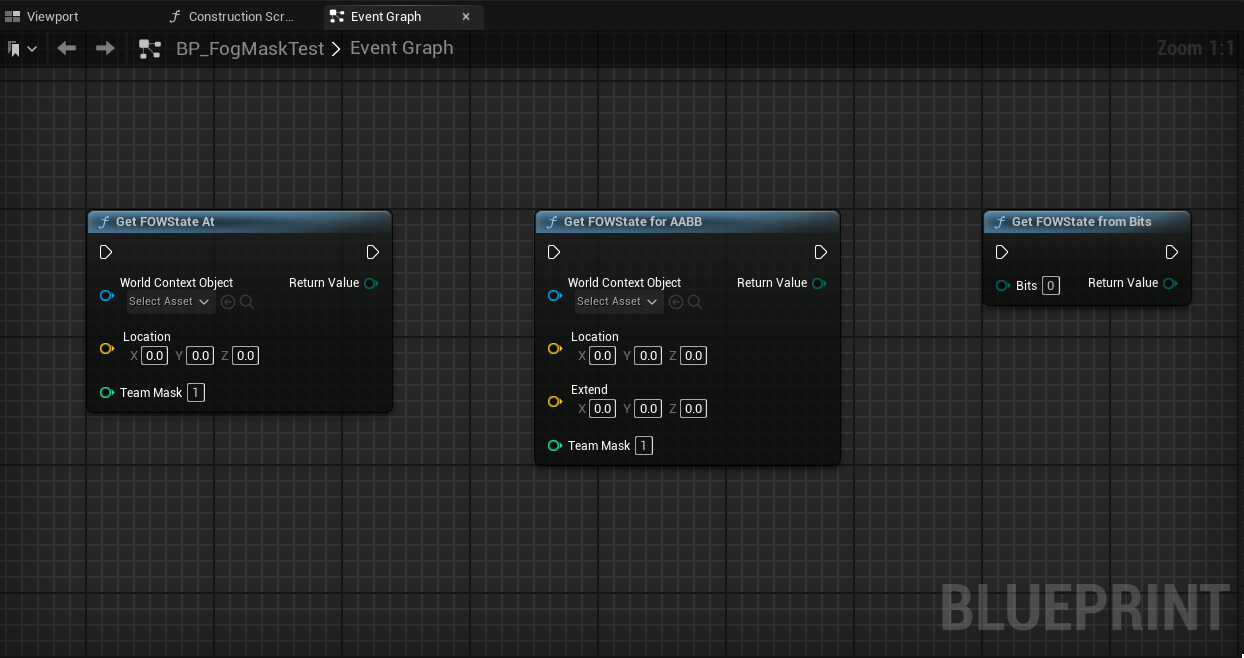Click output exec pin of Get FOWState At
Image resolution: width=1244 pixels, height=658 pixels.
pyautogui.click(x=373, y=252)
